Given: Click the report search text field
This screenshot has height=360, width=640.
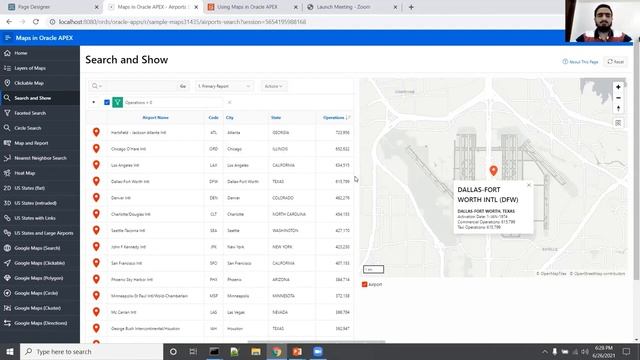Looking at the screenshot, I should (140, 86).
